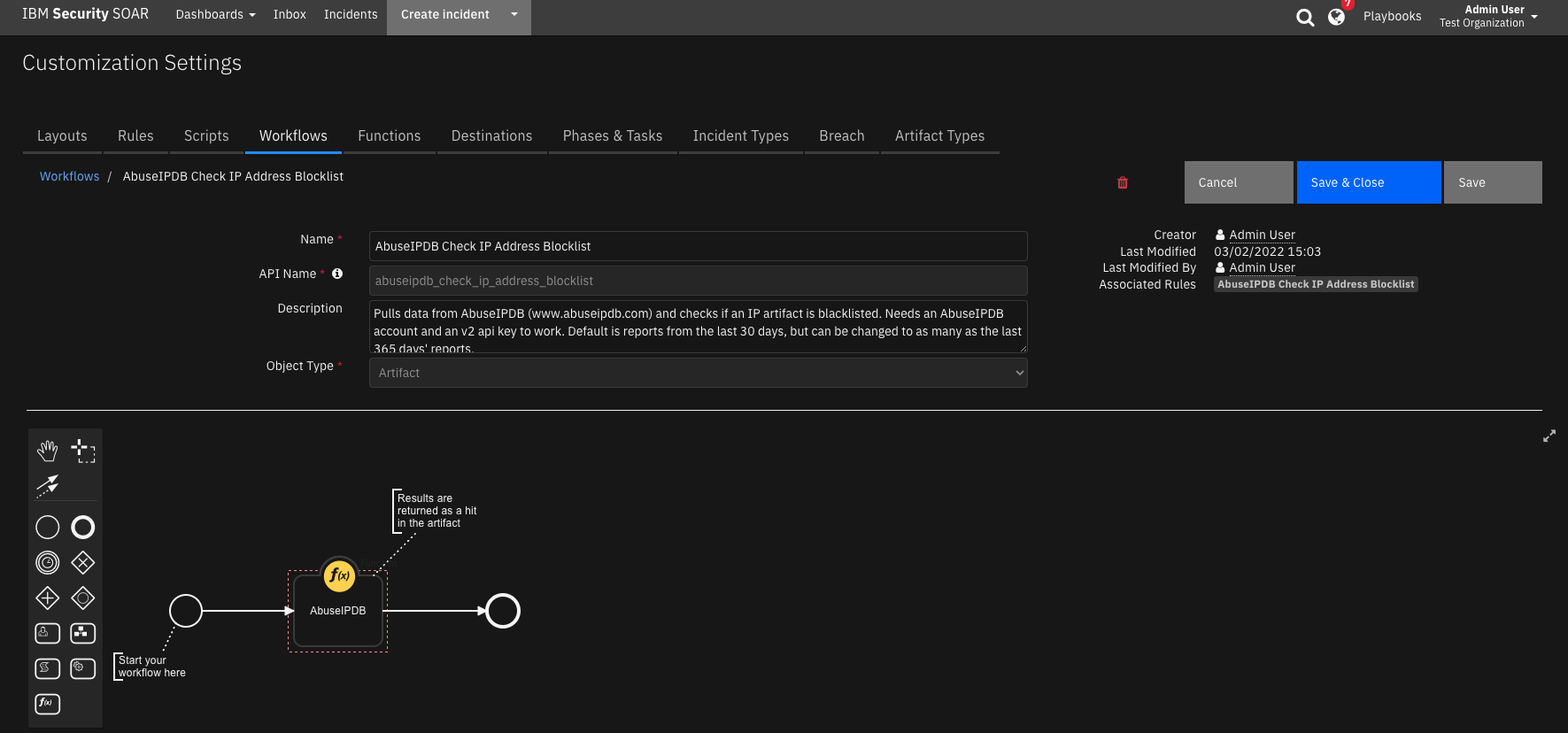The height and width of the screenshot is (733, 1568).
Task: Click the red delete workflow trash icon
Action: [x=1123, y=182]
